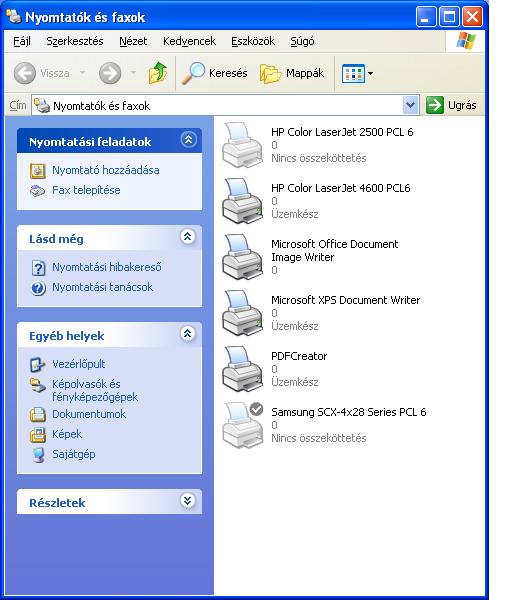Select Microsoft XPS Document Writer name
This screenshot has height=600, width=512.
[346, 300]
